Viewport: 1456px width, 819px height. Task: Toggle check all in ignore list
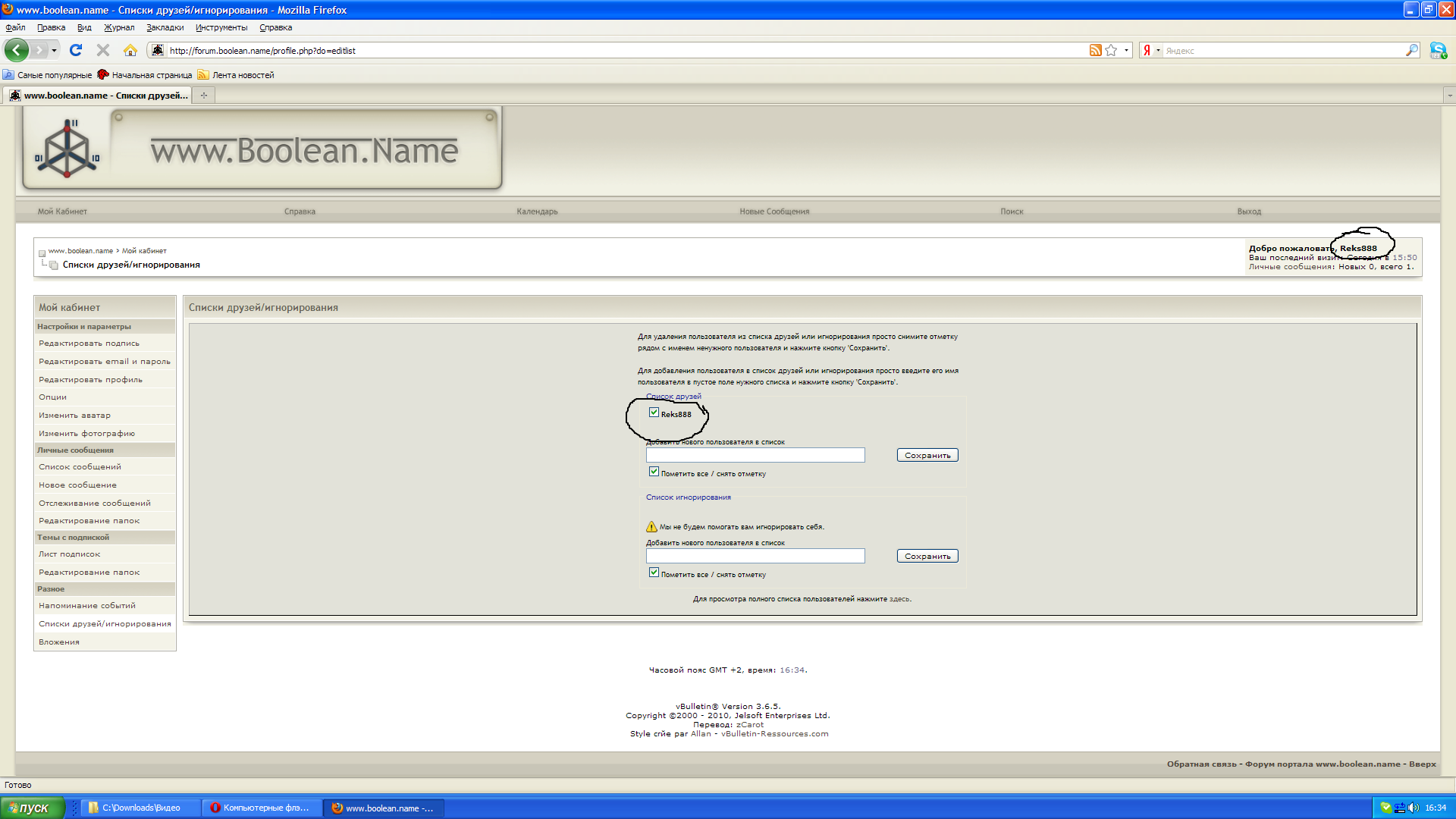click(654, 573)
